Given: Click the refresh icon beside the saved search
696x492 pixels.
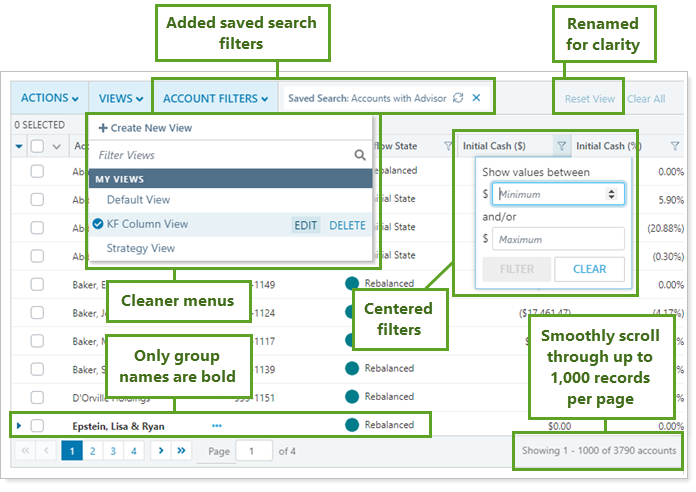Looking at the screenshot, I should pos(458,98).
